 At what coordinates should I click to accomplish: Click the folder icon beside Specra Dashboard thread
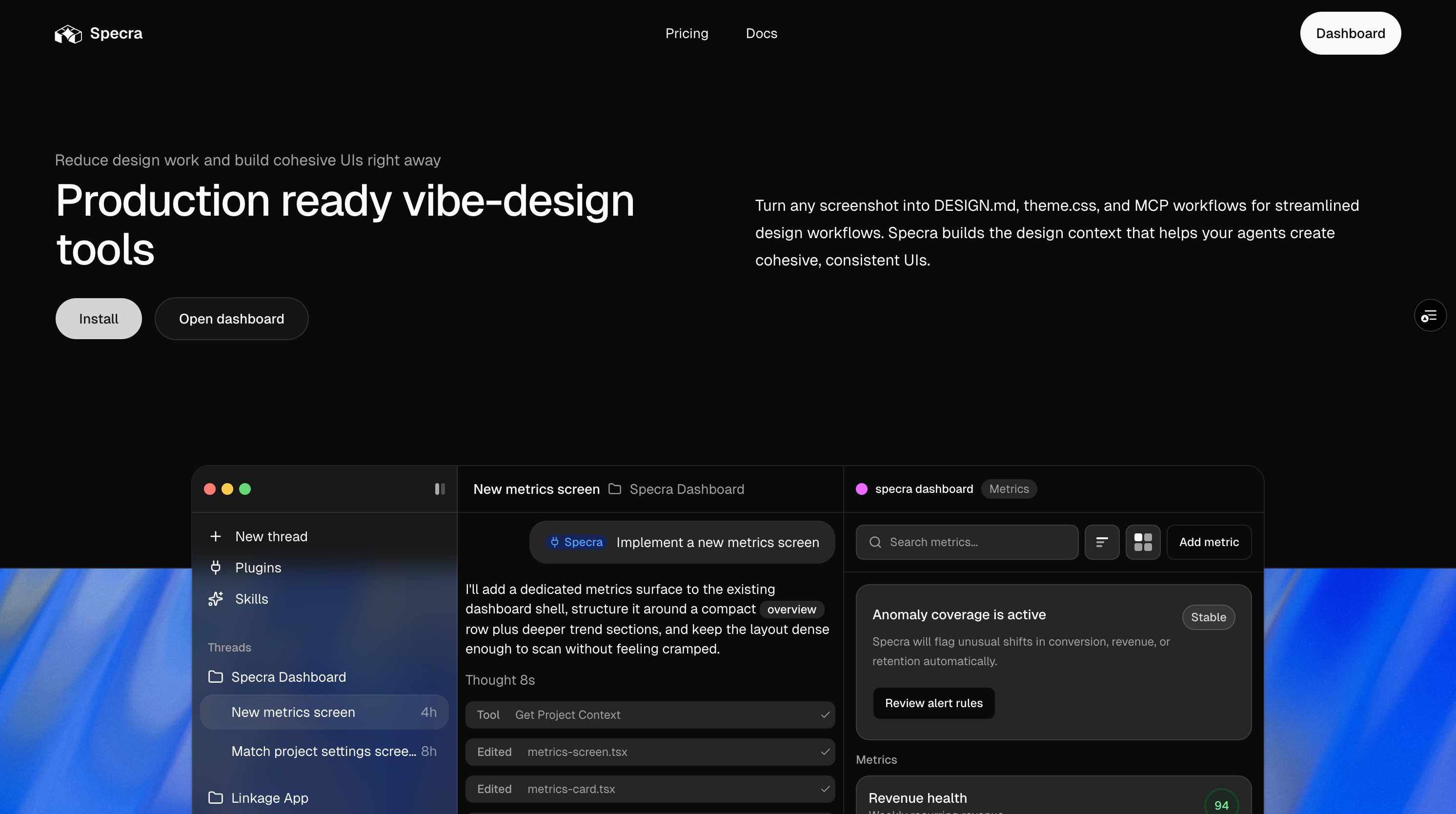(x=215, y=677)
